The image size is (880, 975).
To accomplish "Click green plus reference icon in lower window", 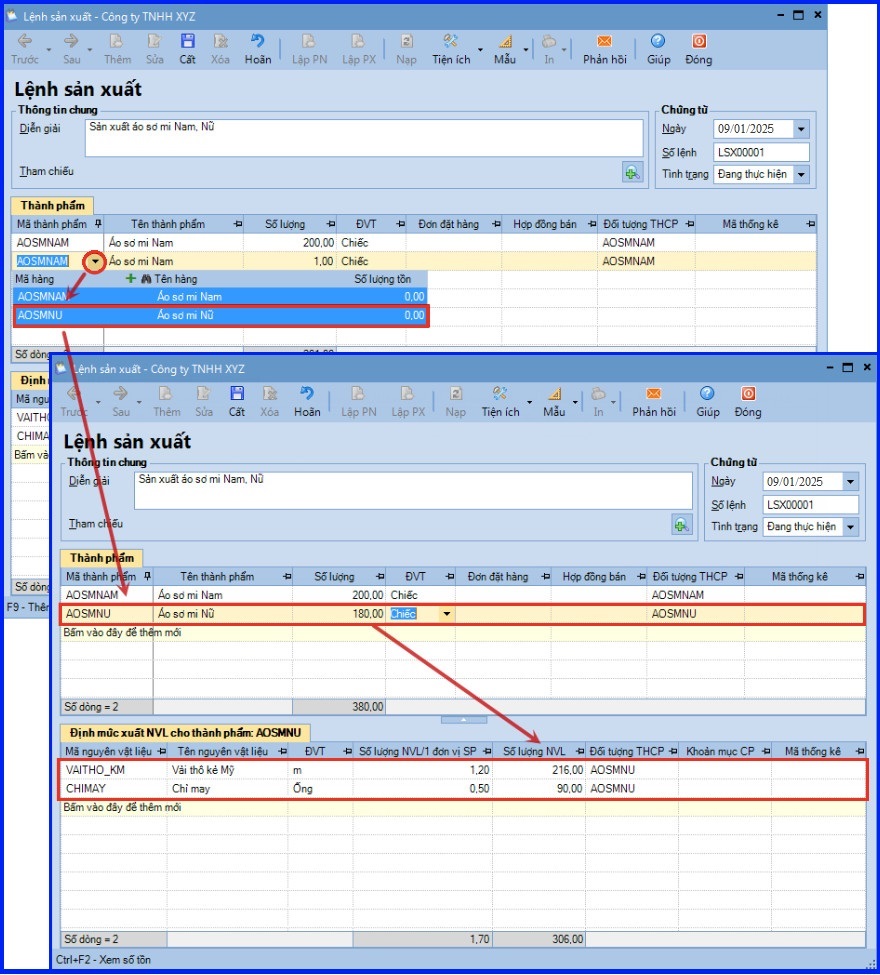I will click(x=681, y=524).
